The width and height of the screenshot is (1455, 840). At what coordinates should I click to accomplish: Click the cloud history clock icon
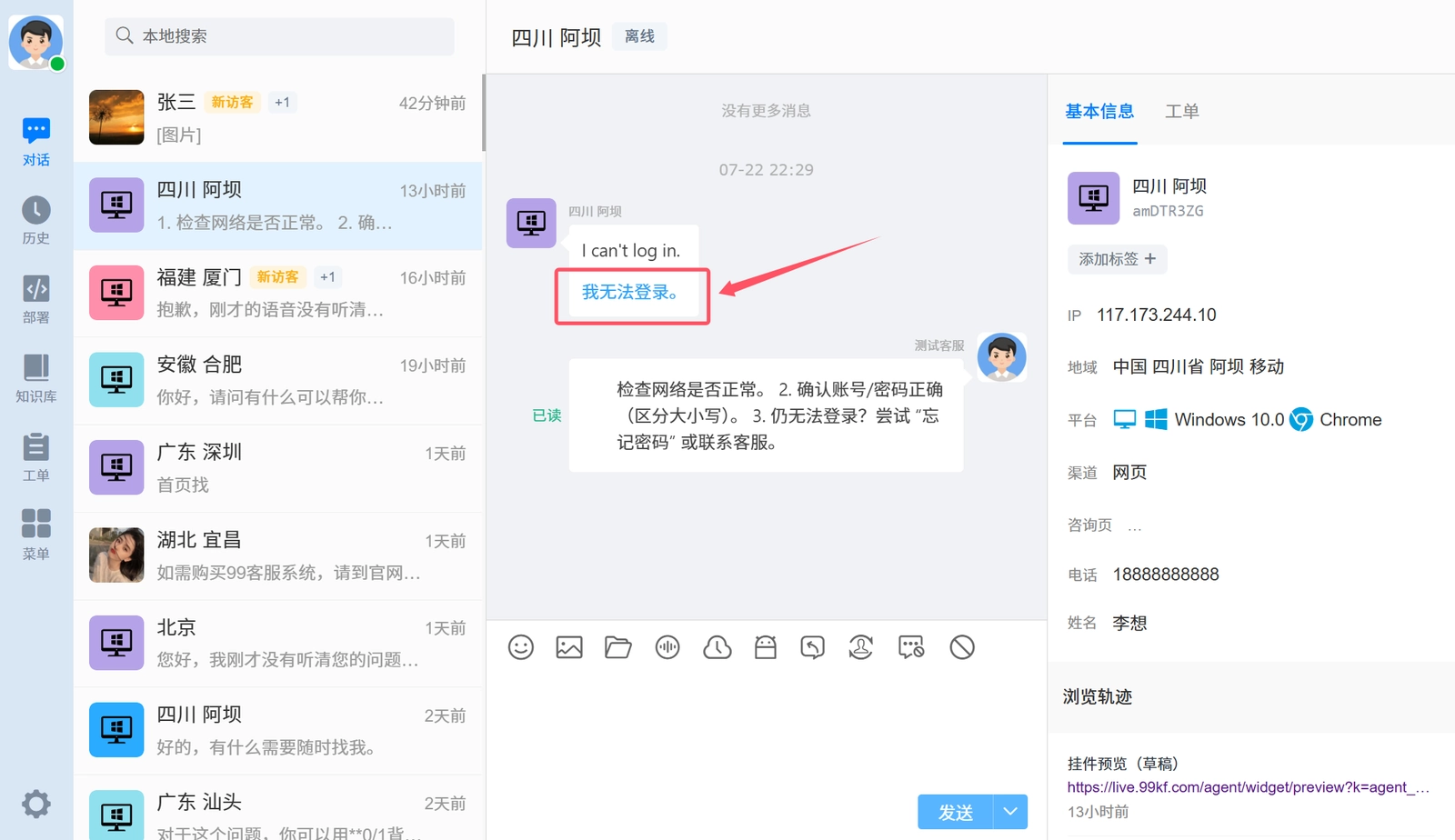[x=717, y=647]
